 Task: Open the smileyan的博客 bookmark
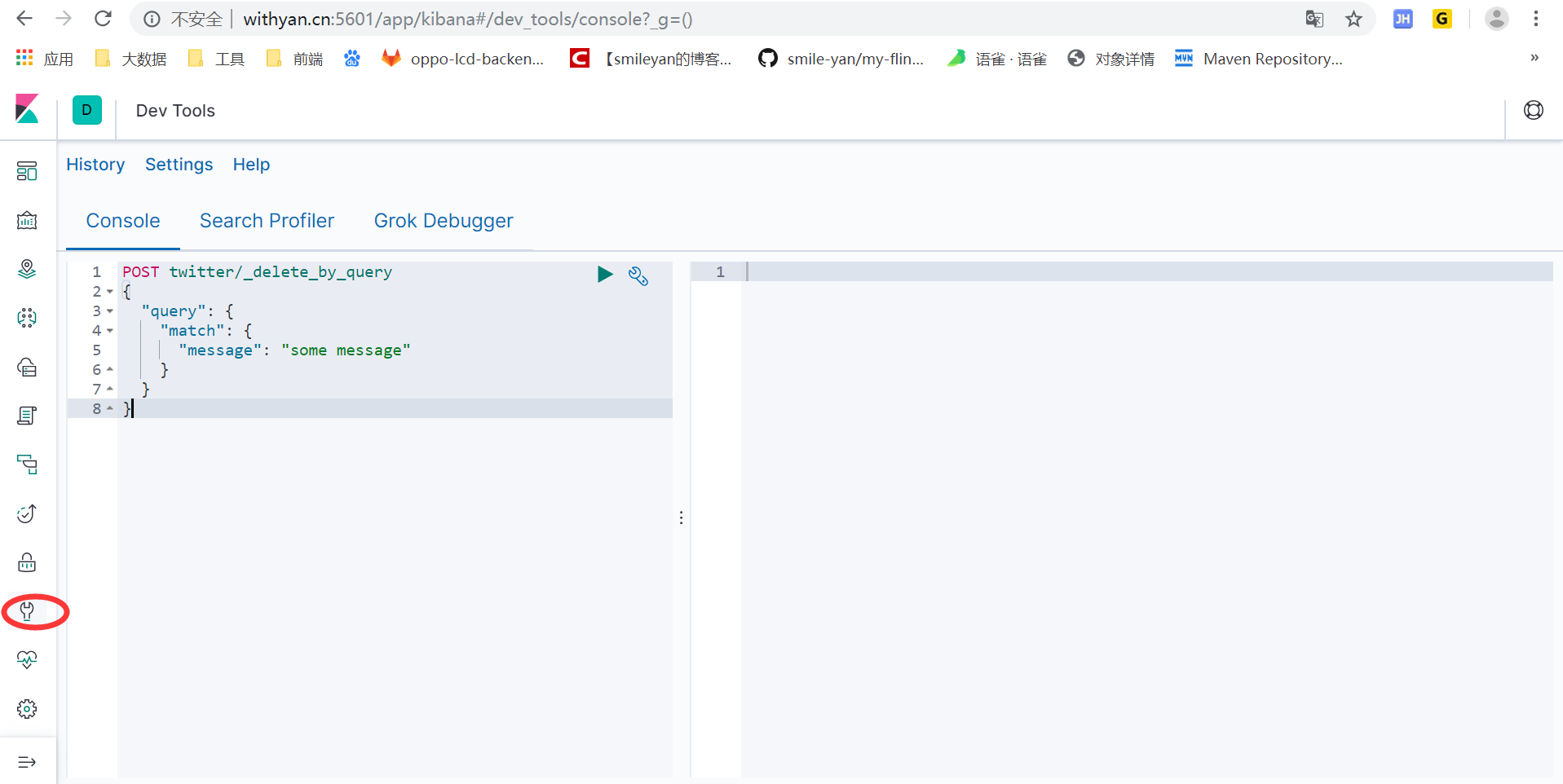point(651,59)
